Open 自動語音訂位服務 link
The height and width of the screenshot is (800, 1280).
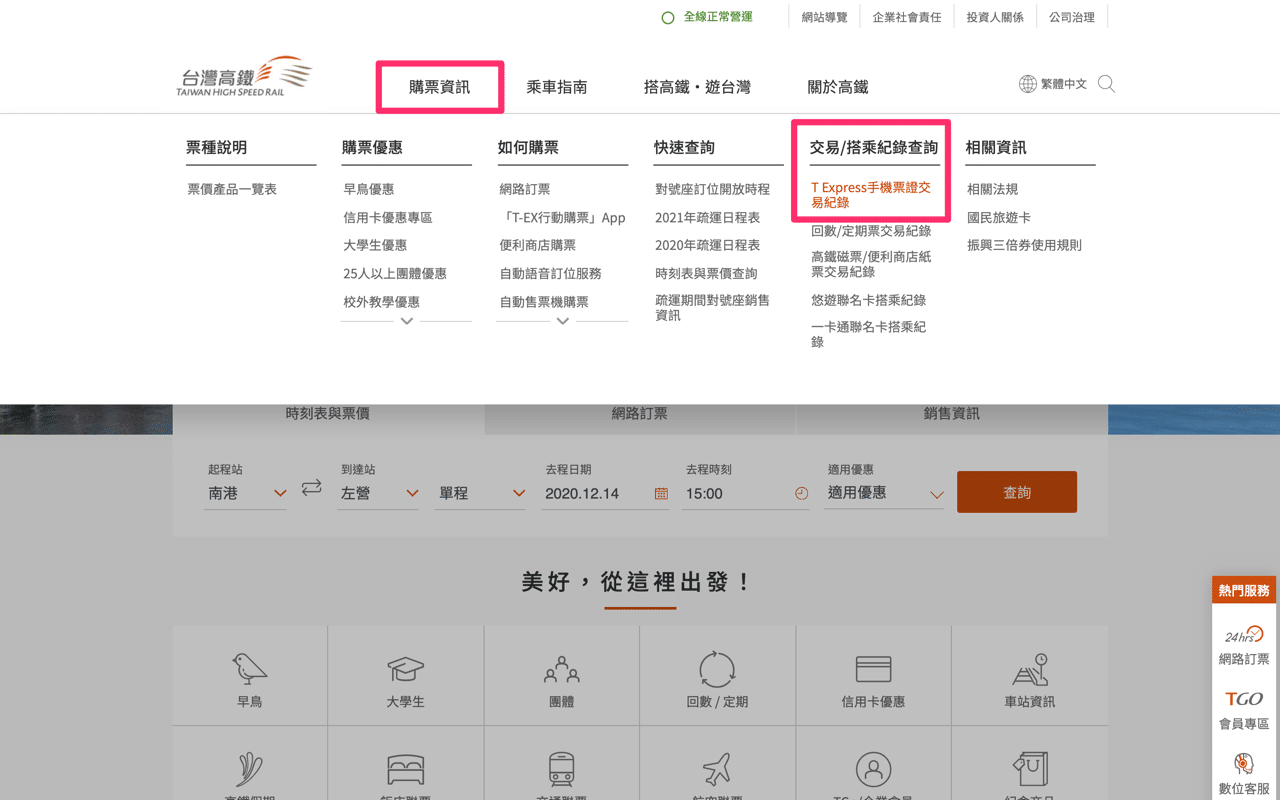551,273
